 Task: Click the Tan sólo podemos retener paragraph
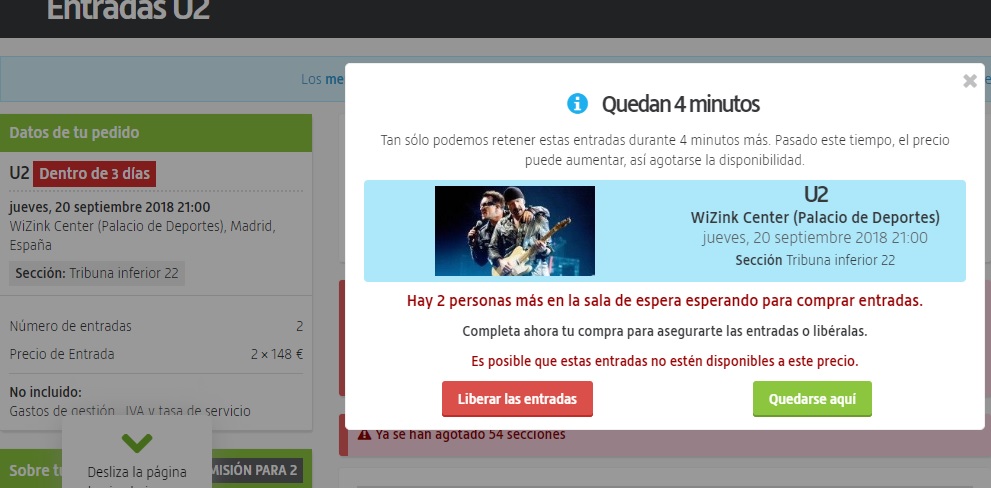click(x=664, y=150)
